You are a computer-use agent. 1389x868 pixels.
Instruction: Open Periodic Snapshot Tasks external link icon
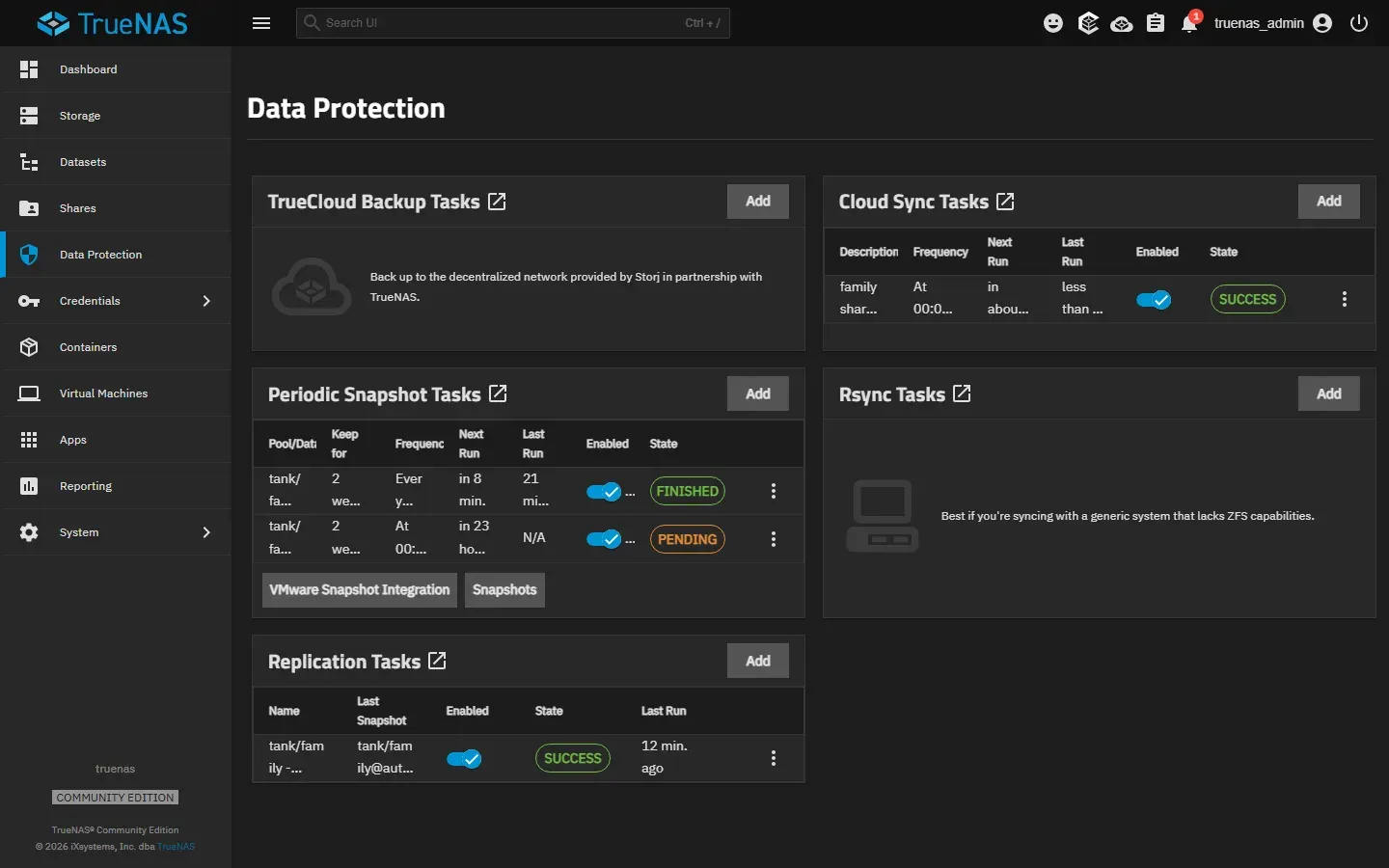(x=498, y=393)
